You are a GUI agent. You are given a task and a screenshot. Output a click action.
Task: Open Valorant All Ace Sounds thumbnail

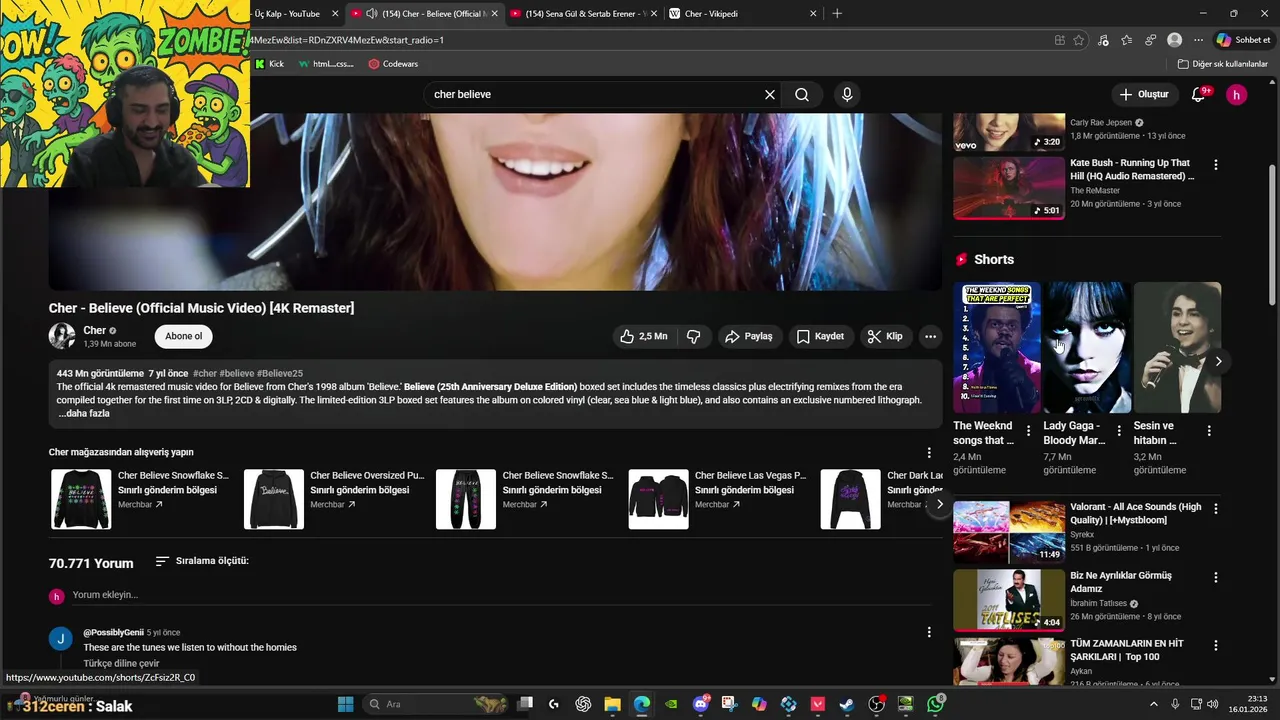coord(1009,532)
